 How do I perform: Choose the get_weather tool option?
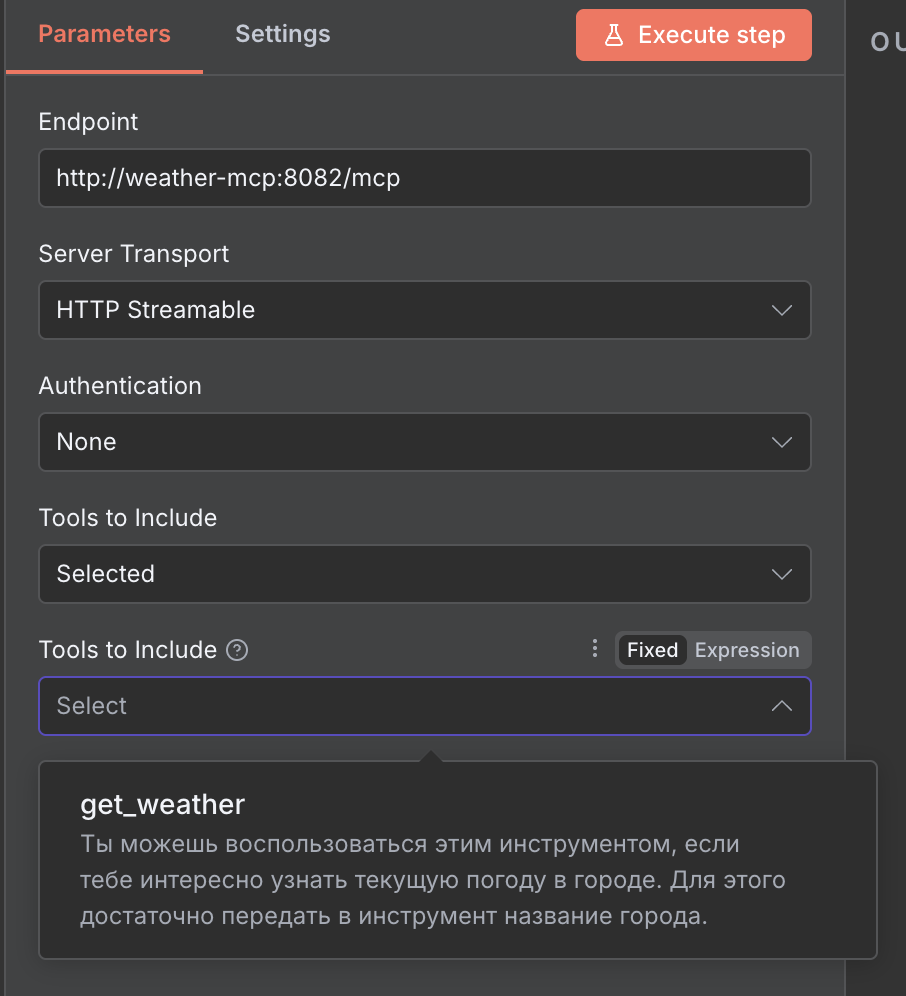coord(162,804)
